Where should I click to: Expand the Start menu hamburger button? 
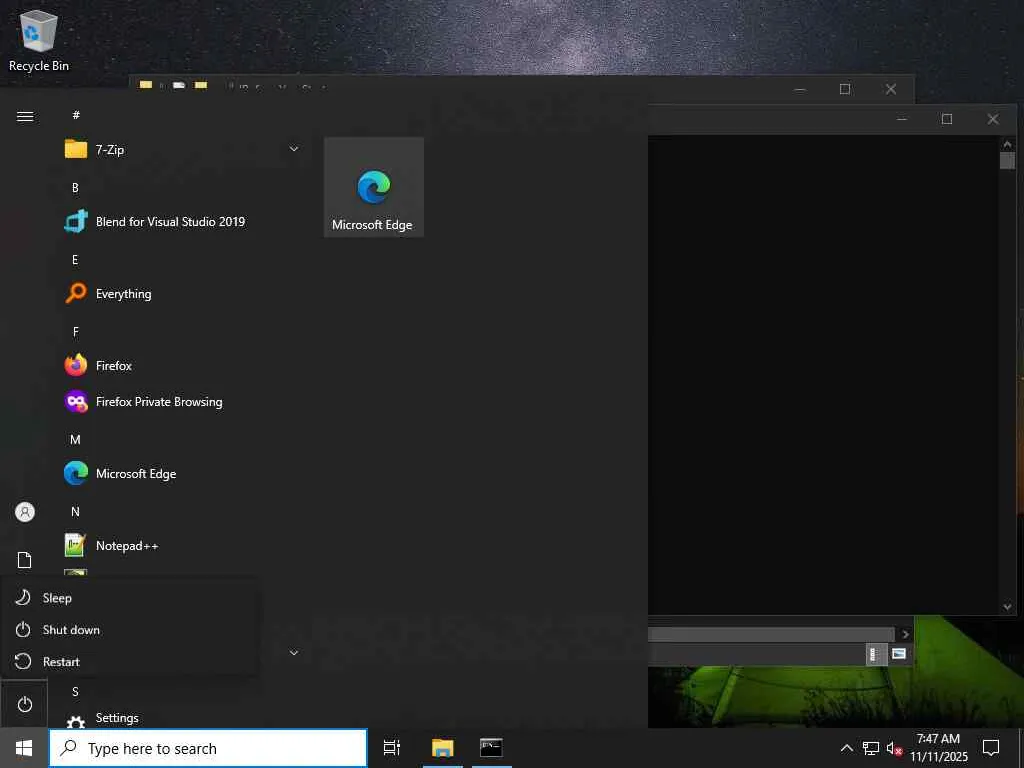[25, 116]
